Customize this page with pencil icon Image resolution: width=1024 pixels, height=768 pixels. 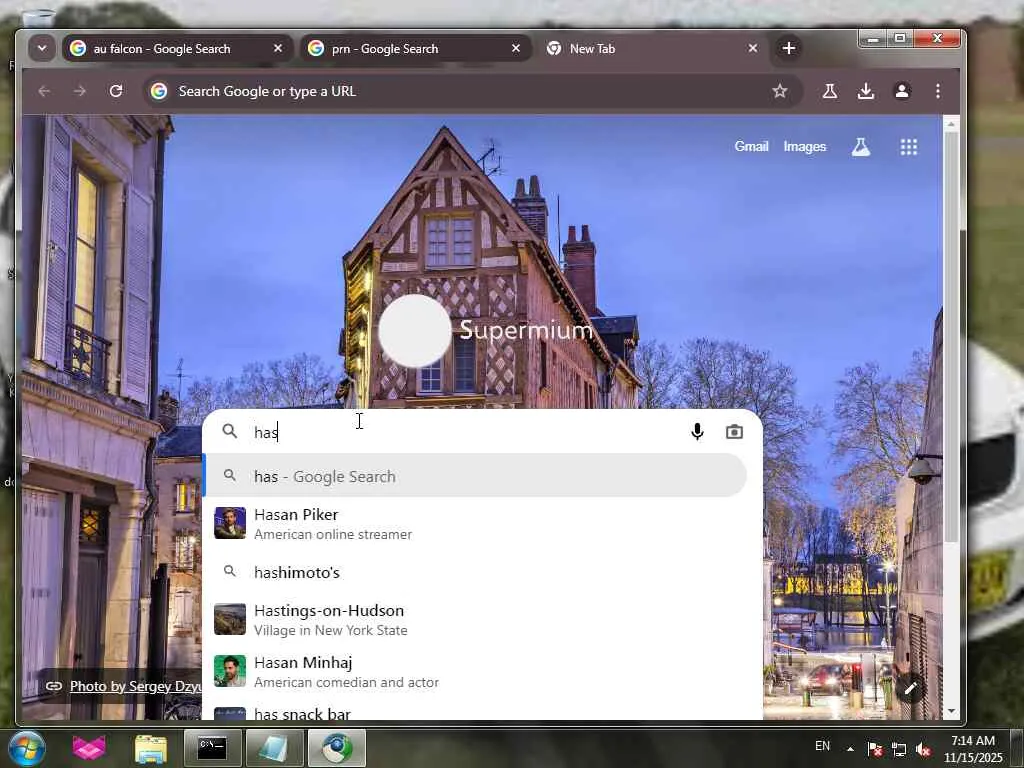tap(910, 688)
